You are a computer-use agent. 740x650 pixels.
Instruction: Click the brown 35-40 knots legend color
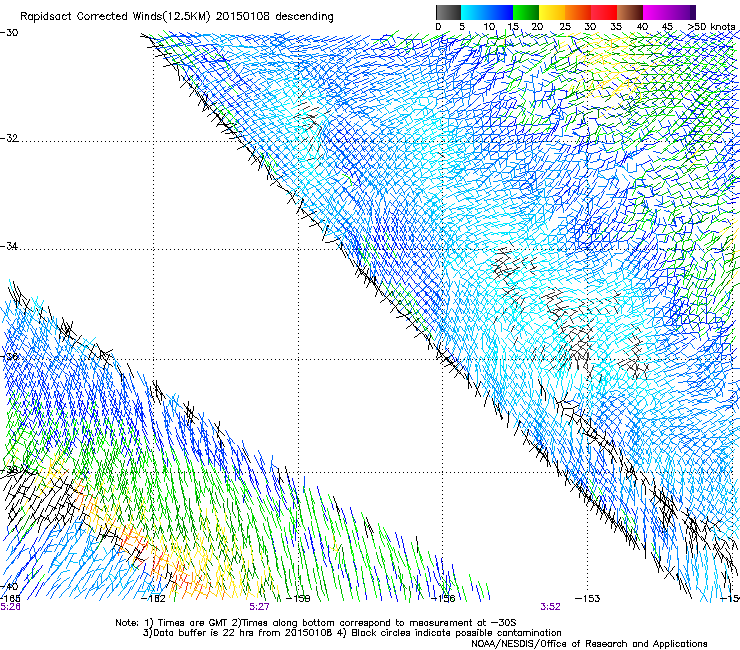click(630, 12)
